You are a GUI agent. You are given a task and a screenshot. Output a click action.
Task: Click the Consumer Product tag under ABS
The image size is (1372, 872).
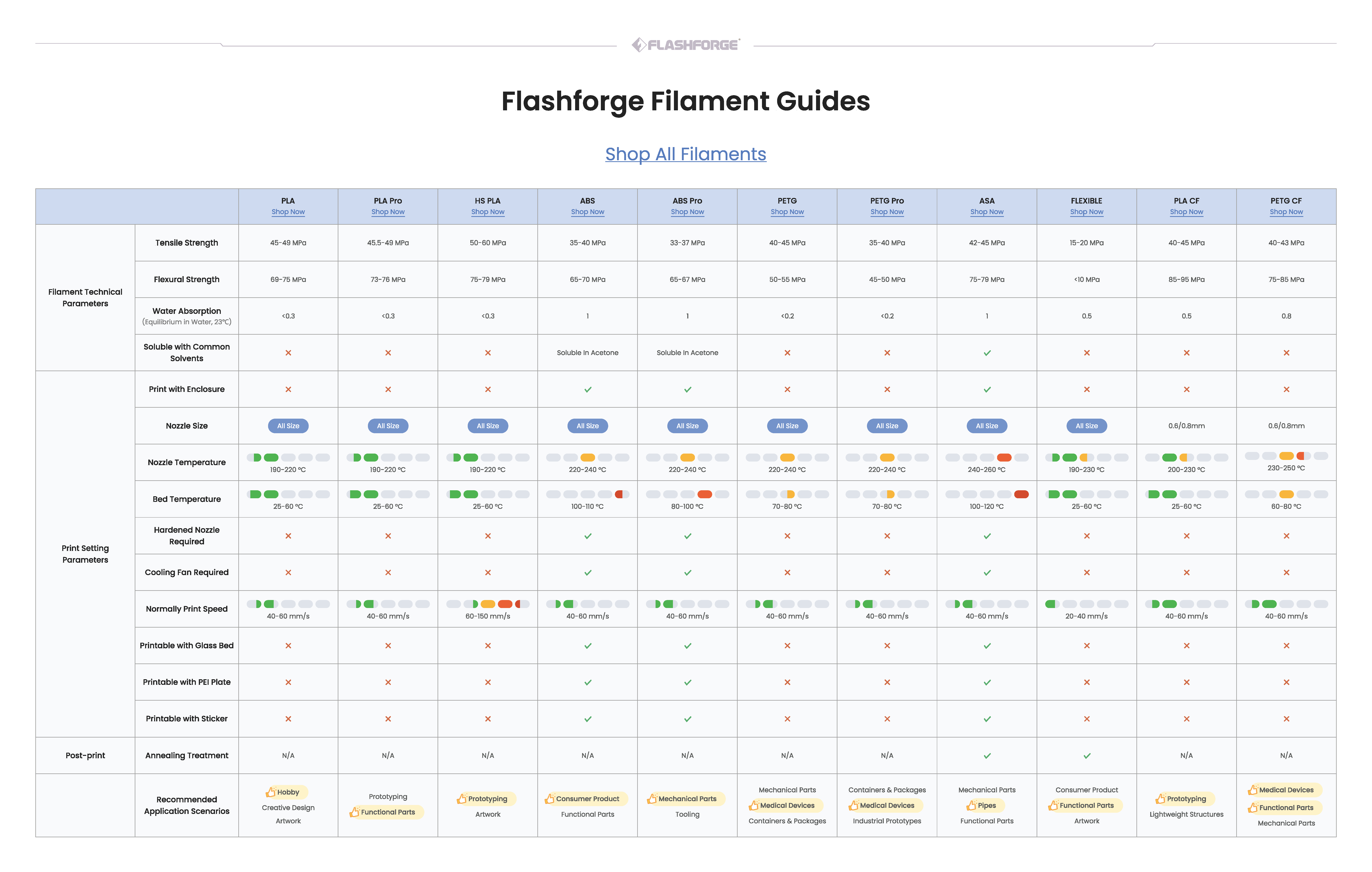pyautogui.click(x=586, y=799)
